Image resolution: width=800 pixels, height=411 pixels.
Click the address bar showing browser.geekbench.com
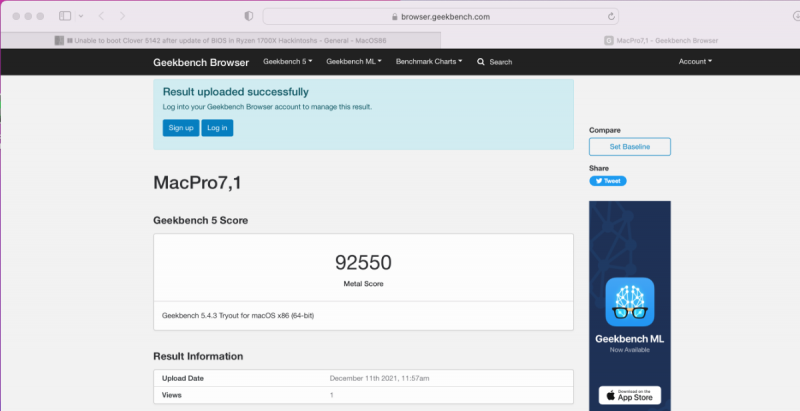click(x=440, y=16)
